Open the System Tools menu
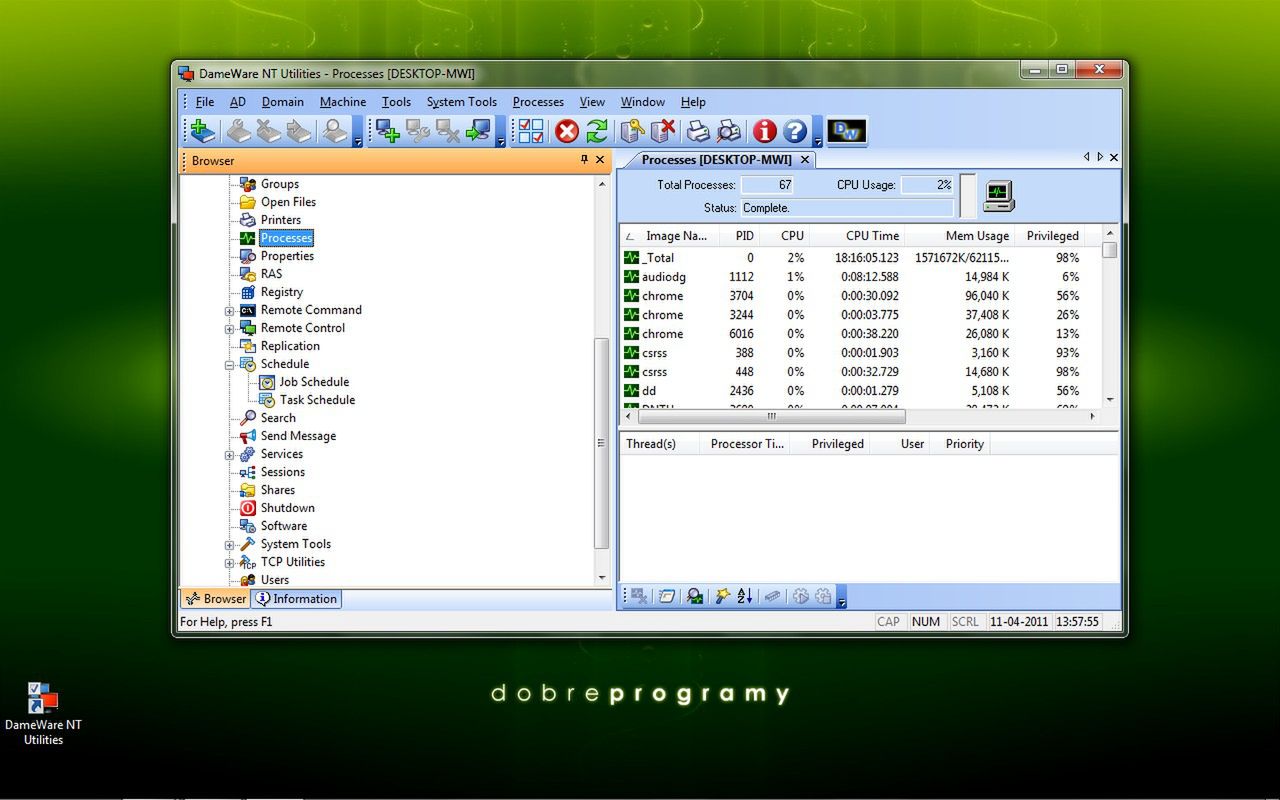The height and width of the screenshot is (800, 1280). [x=462, y=102]
